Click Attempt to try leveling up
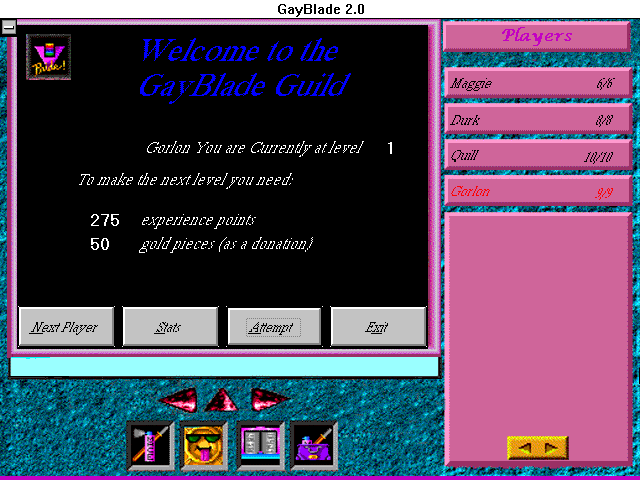 [274, 327]
